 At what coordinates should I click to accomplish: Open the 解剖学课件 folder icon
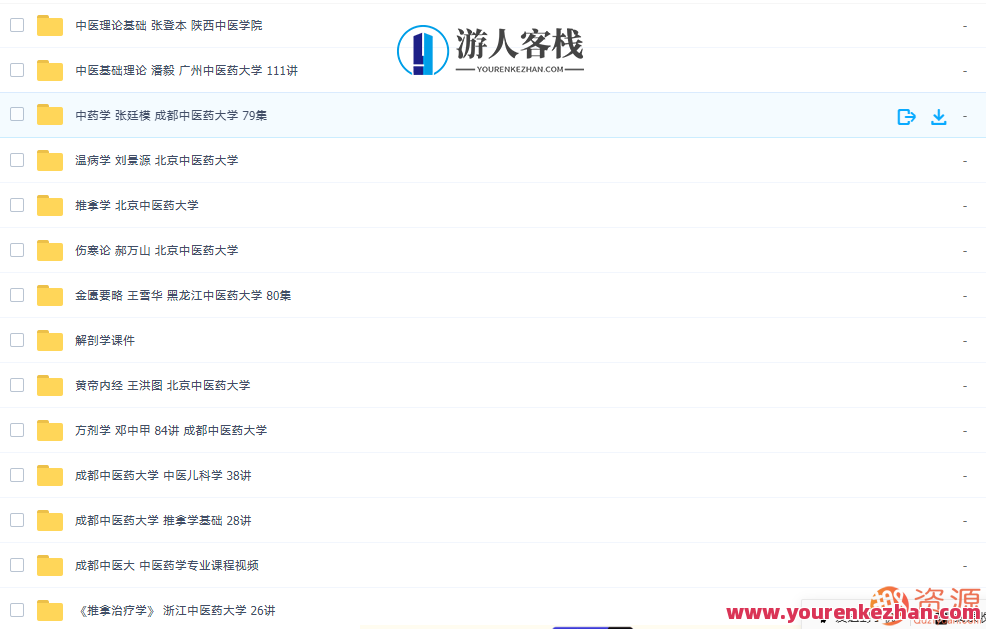coord(49,339)
